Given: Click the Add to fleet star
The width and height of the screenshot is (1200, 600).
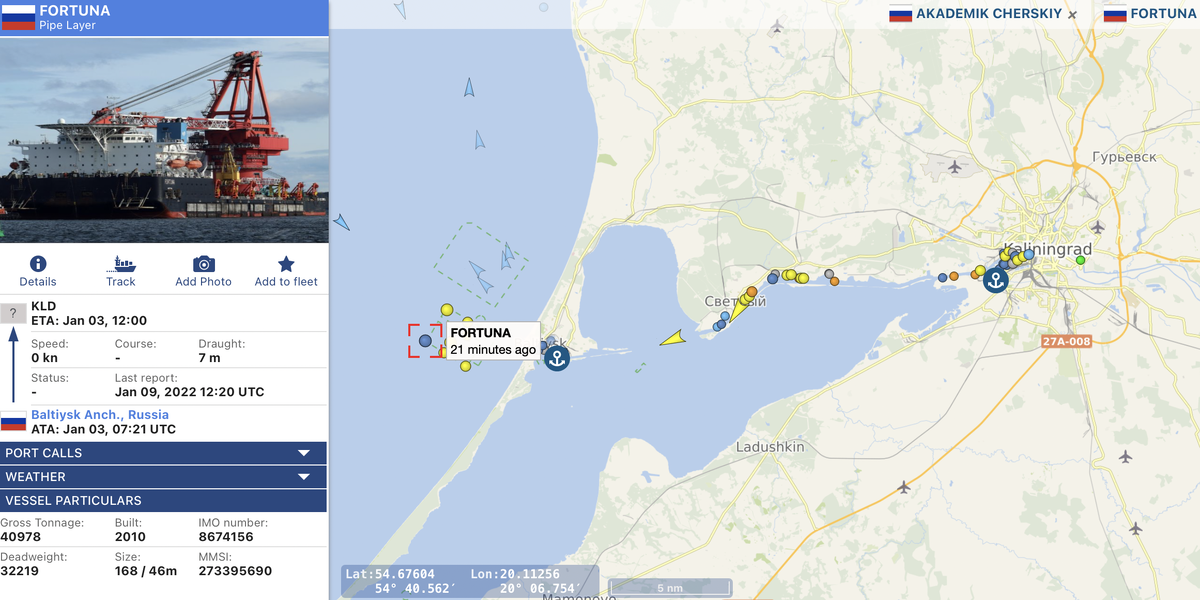Looking at the screenshot, I should (286, 264).
